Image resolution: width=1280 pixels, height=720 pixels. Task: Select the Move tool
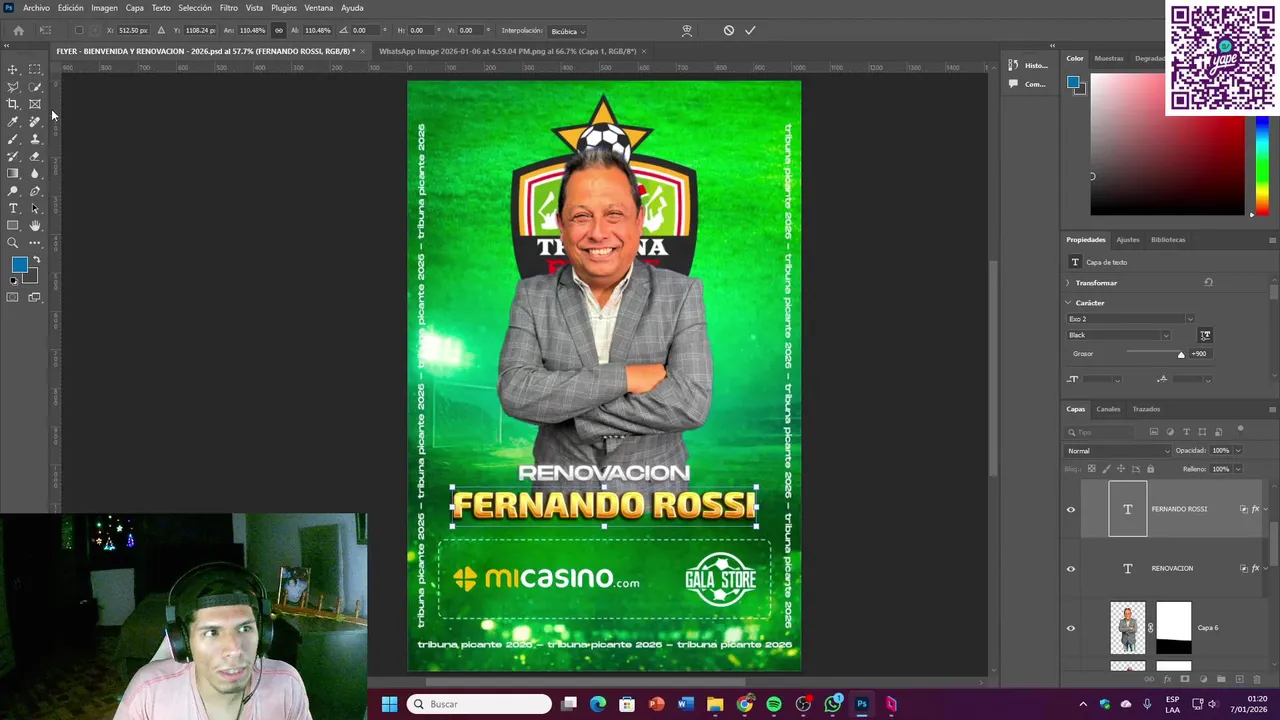13,69
